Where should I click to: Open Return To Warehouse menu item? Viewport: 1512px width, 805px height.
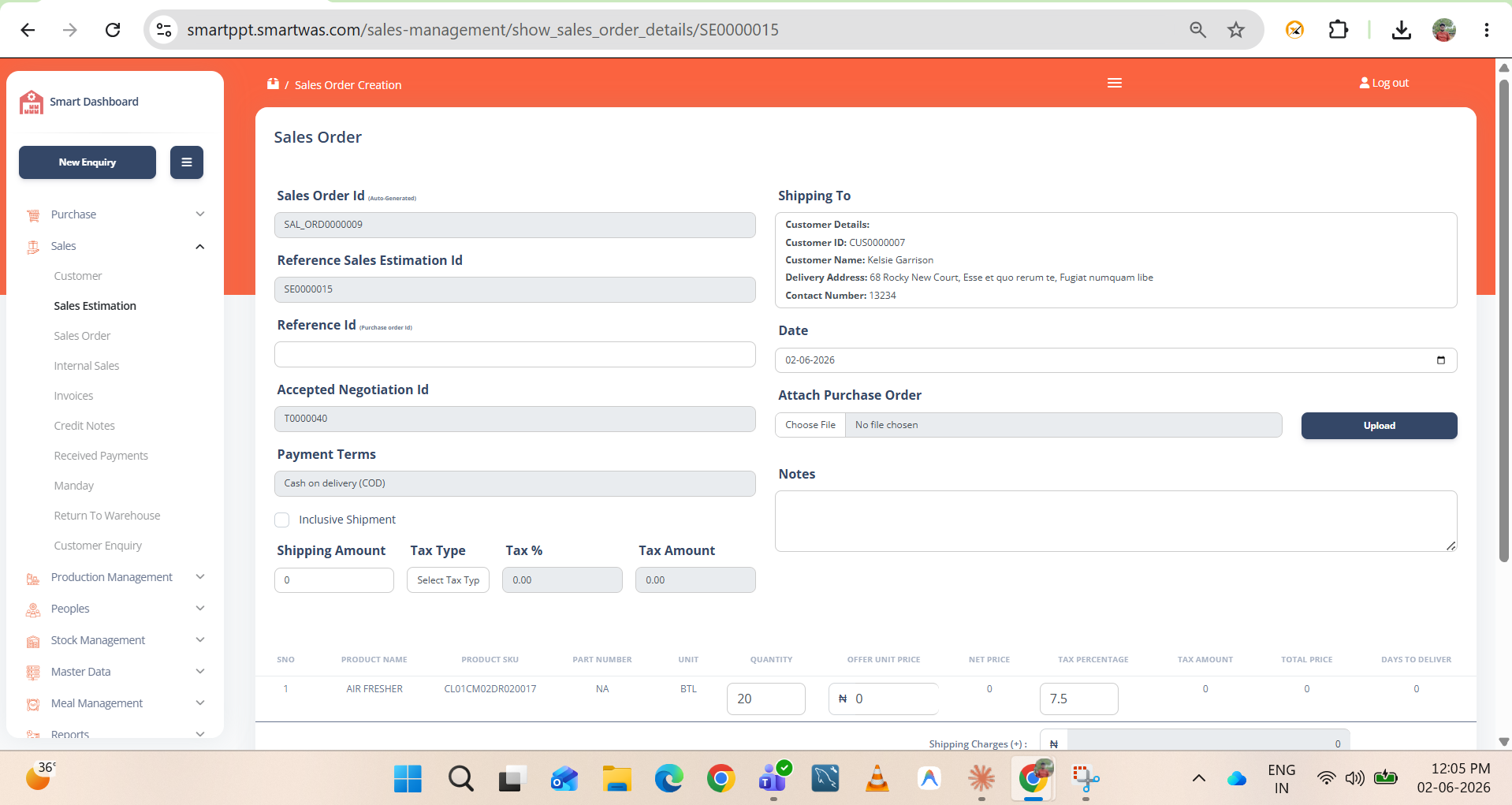pos(107,516)
